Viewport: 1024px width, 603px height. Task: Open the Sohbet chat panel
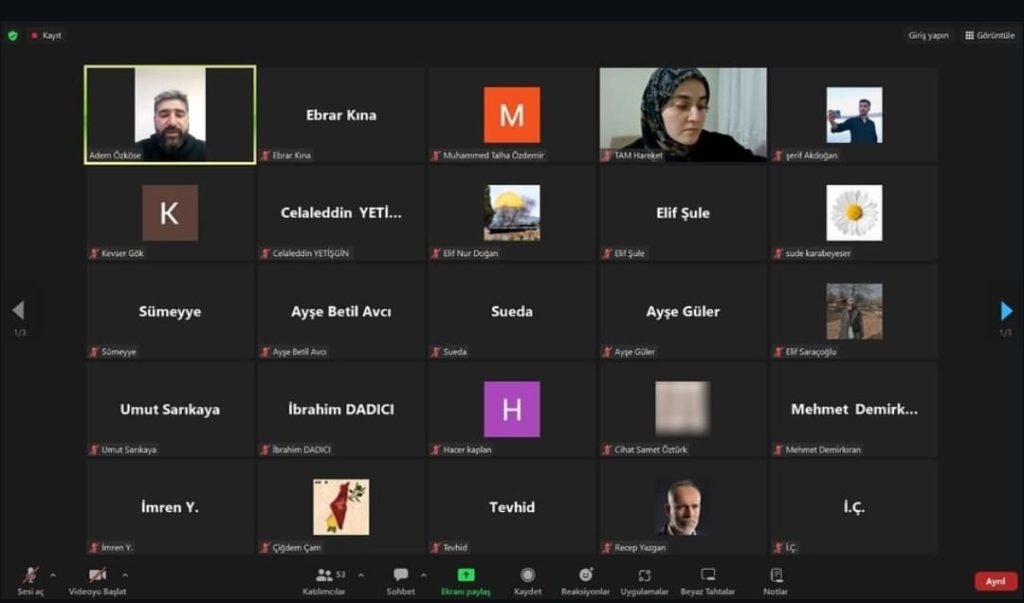click(401, 576)
